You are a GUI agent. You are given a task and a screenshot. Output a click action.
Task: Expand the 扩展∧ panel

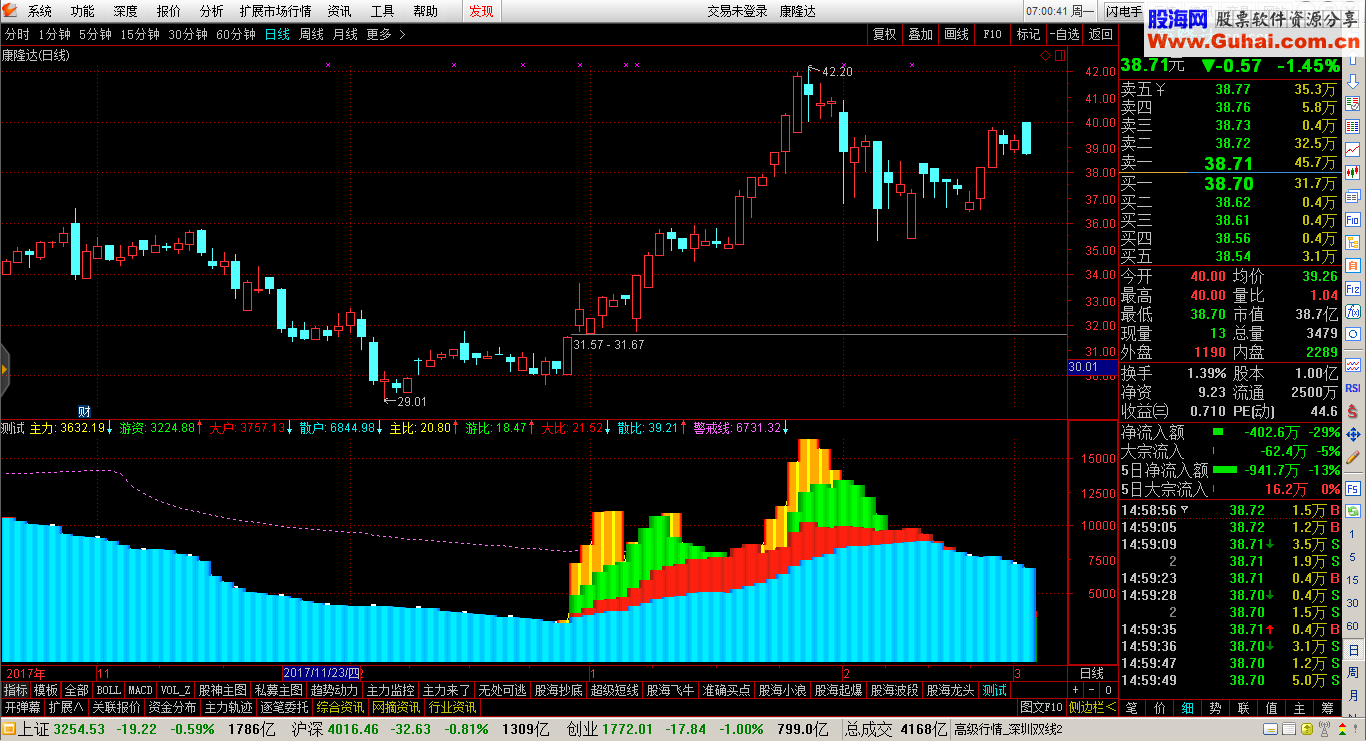[x=67, y=707]
